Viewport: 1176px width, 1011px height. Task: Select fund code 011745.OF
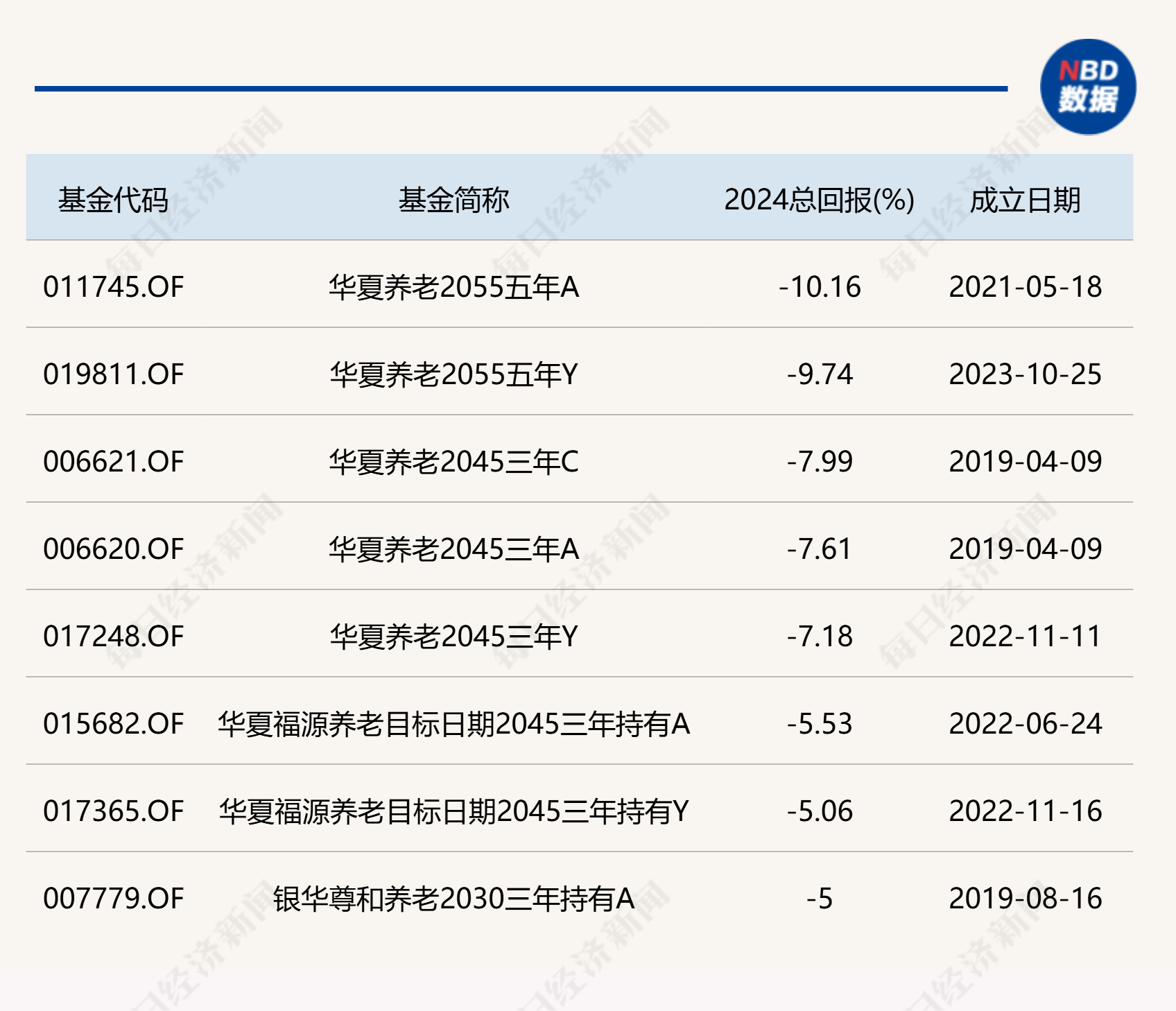pyautogui.click(x=114, y=287)
